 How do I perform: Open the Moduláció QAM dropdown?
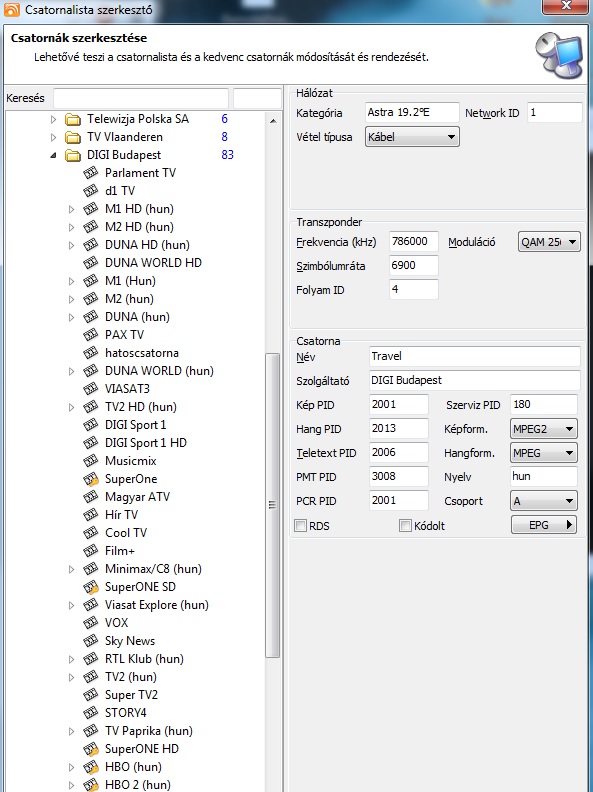pyautogui.click(x=549, y=242)
